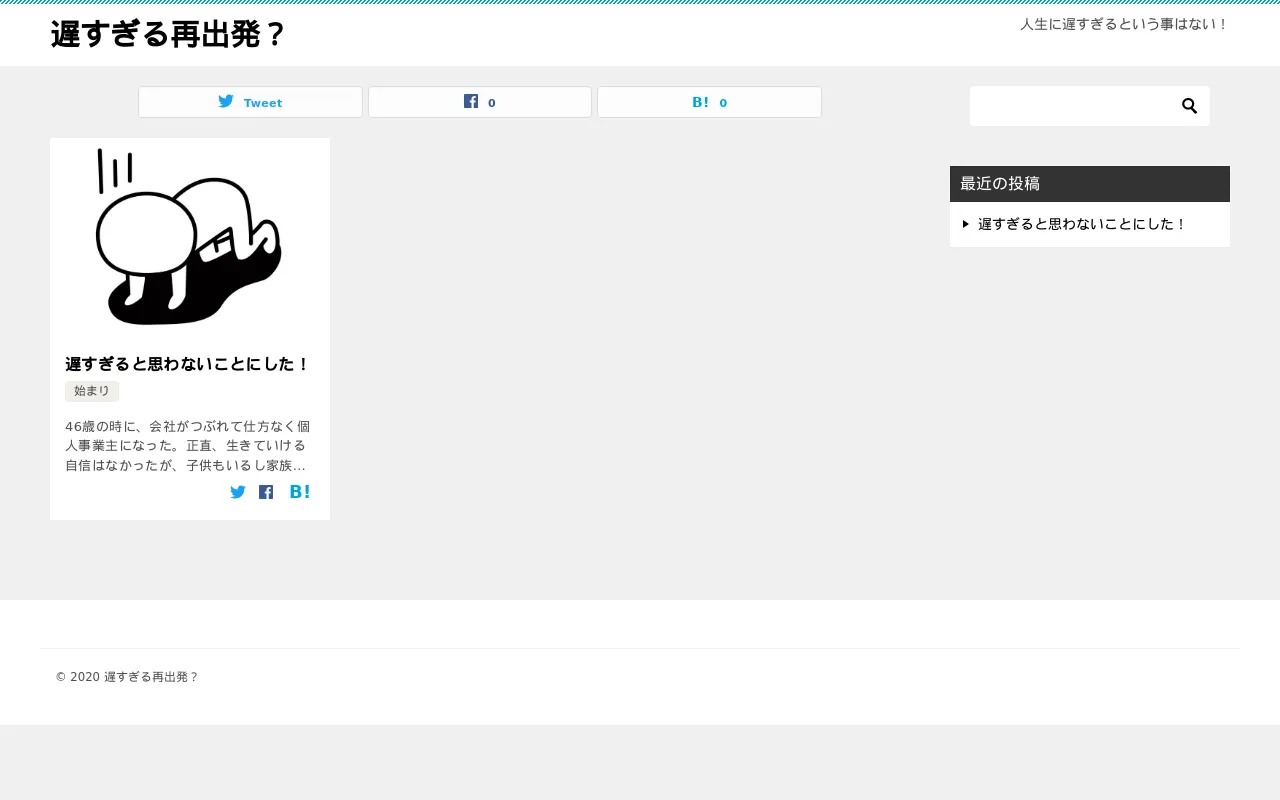The height and width of the screenshot is (800, 1280).
Task: Click the post card Twitter icon
Action: point(238,492)
